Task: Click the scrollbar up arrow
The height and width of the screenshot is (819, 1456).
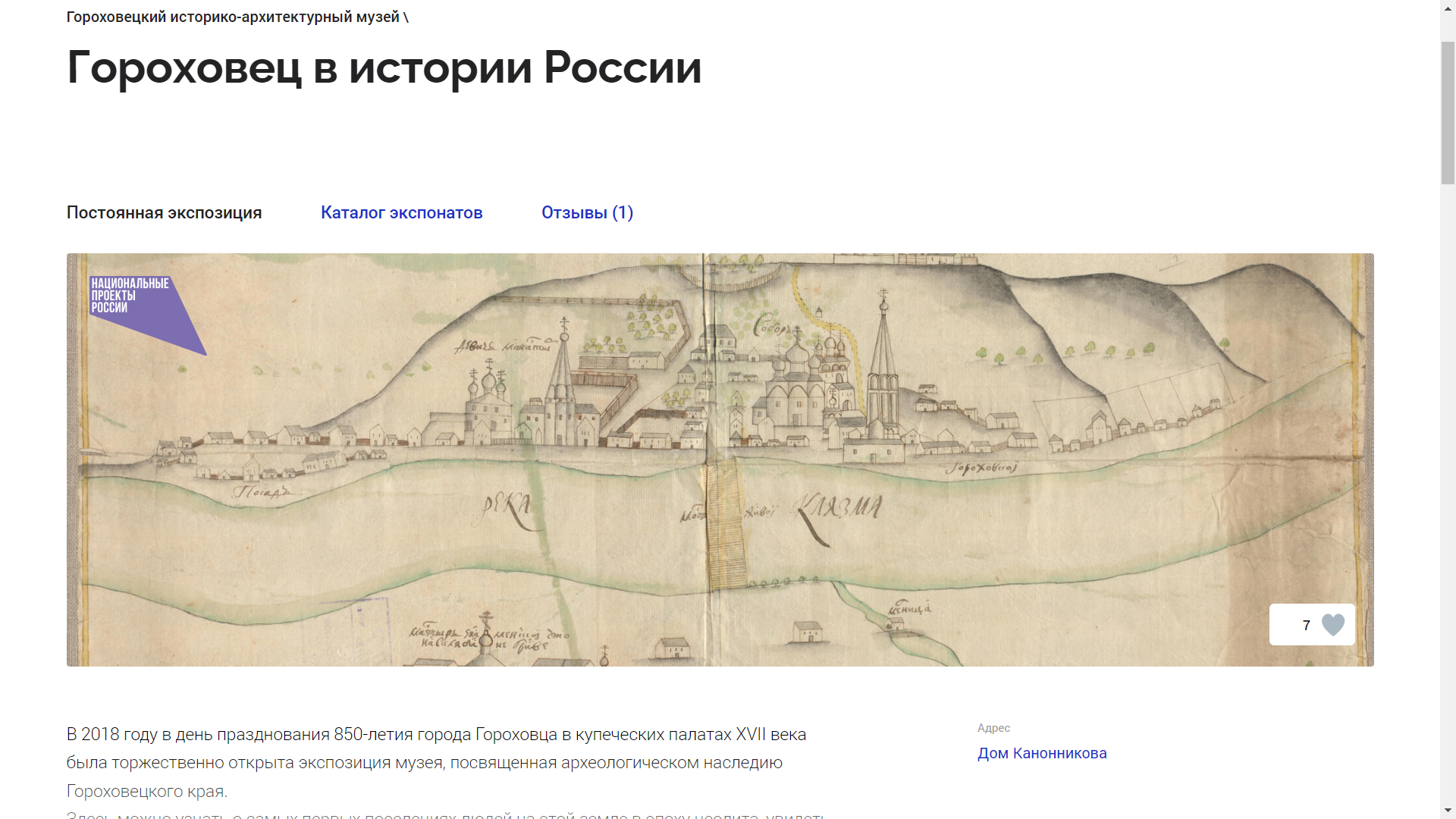Action: (x=1448, y=8)
